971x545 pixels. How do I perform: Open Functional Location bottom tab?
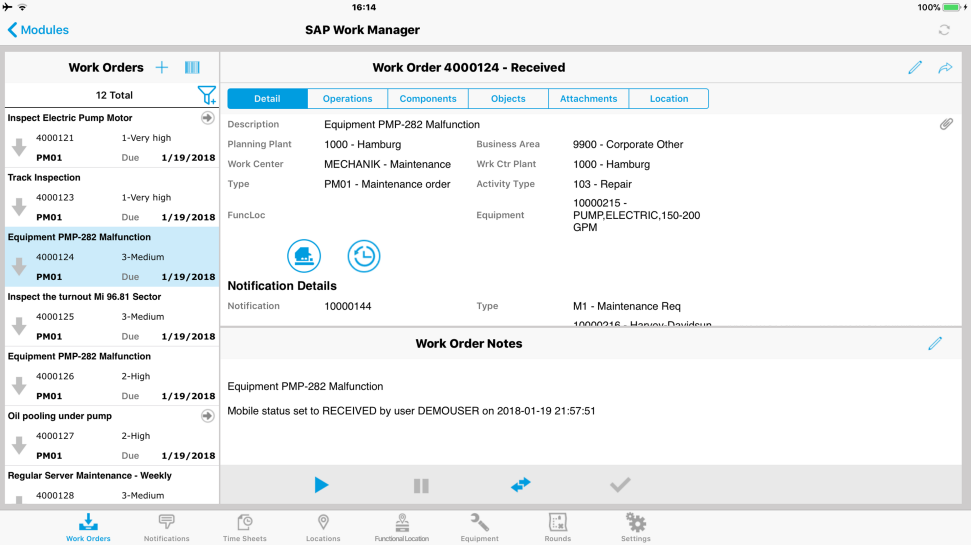point(401,528)
